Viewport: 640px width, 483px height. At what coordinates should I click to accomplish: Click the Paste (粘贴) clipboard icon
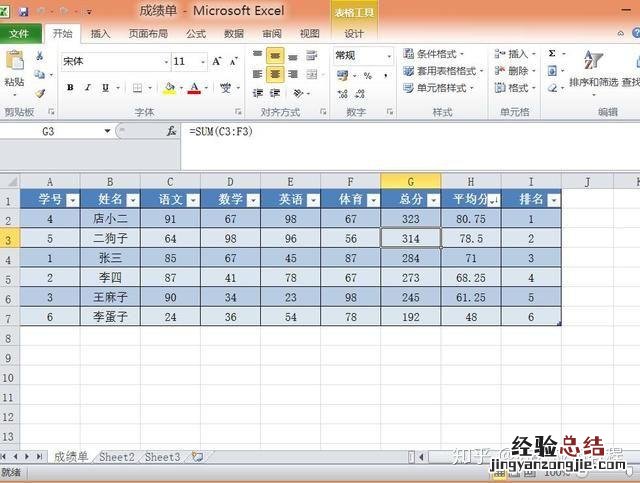coord(14,64)
